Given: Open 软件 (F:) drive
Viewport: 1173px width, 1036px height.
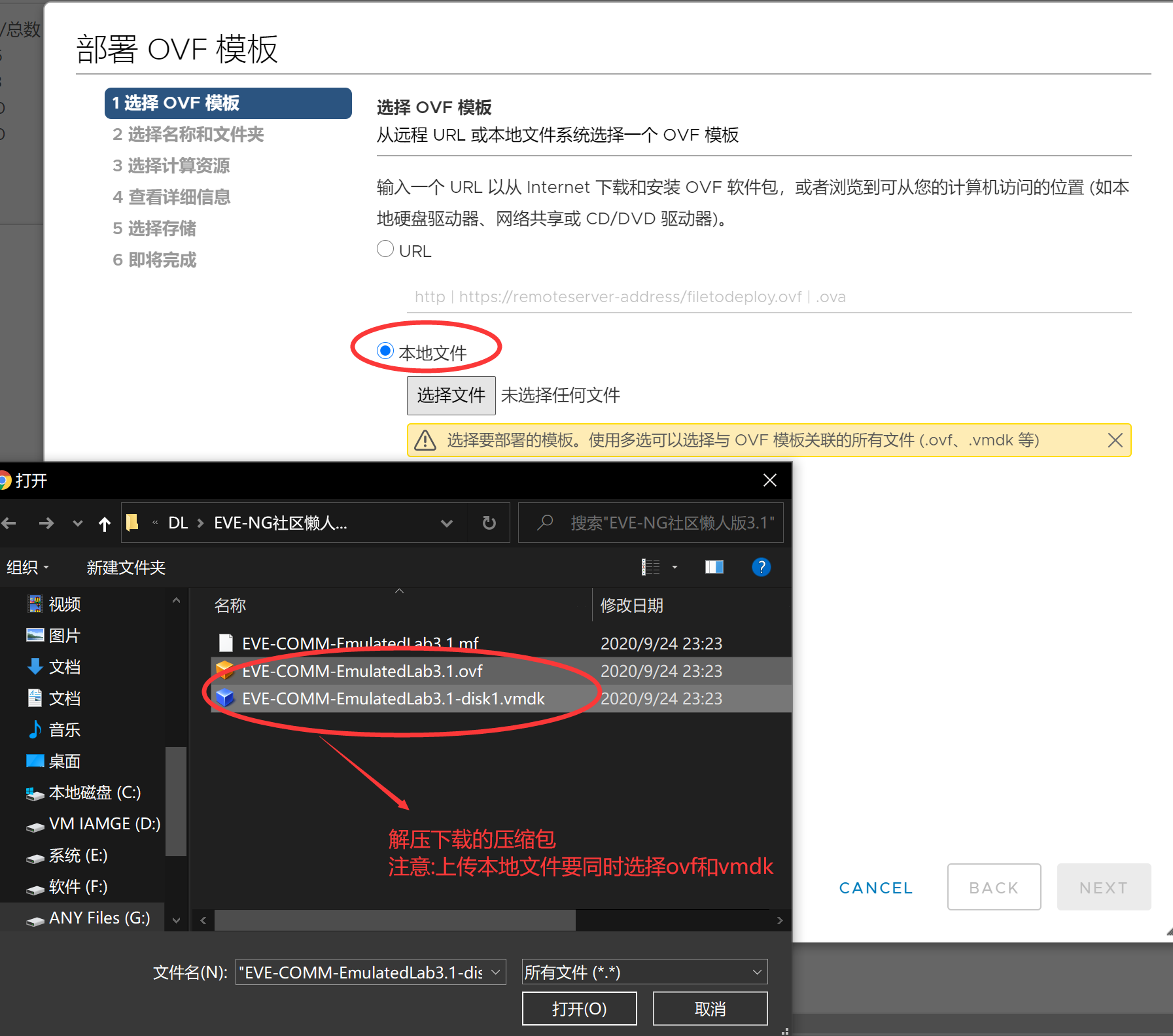Looking at the screenshot, I should (67, 886).
